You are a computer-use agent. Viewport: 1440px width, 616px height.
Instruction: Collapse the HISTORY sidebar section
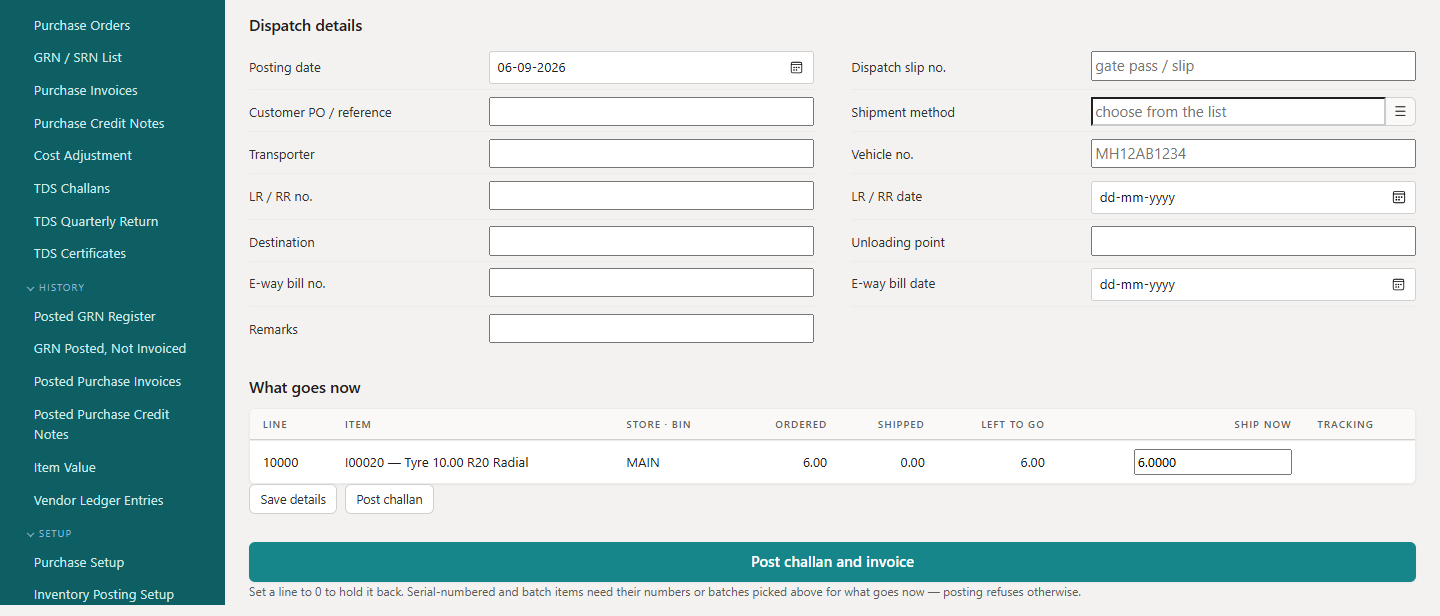click(55, 288)
